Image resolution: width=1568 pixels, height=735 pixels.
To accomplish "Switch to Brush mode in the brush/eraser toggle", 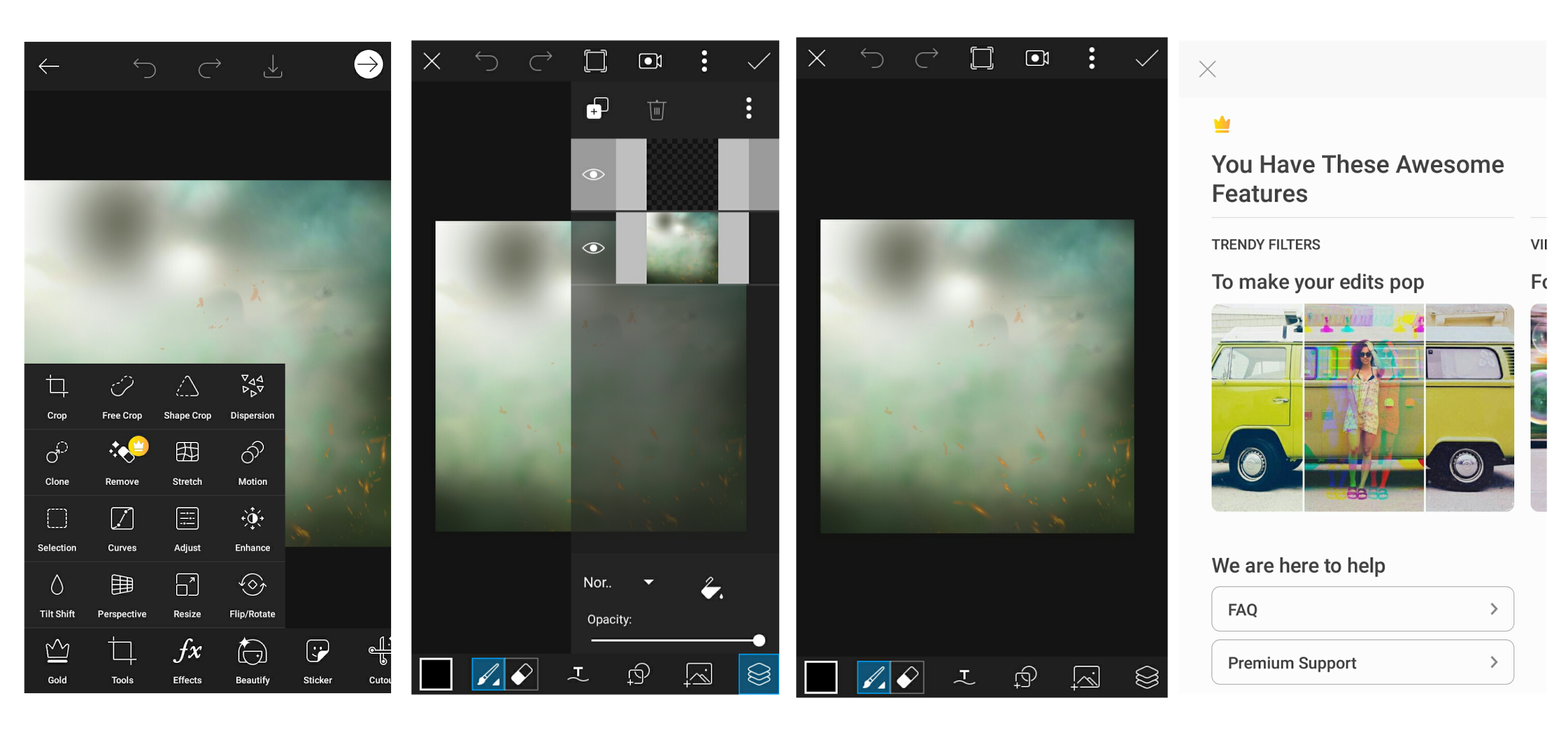I will (x=489, y=674).
